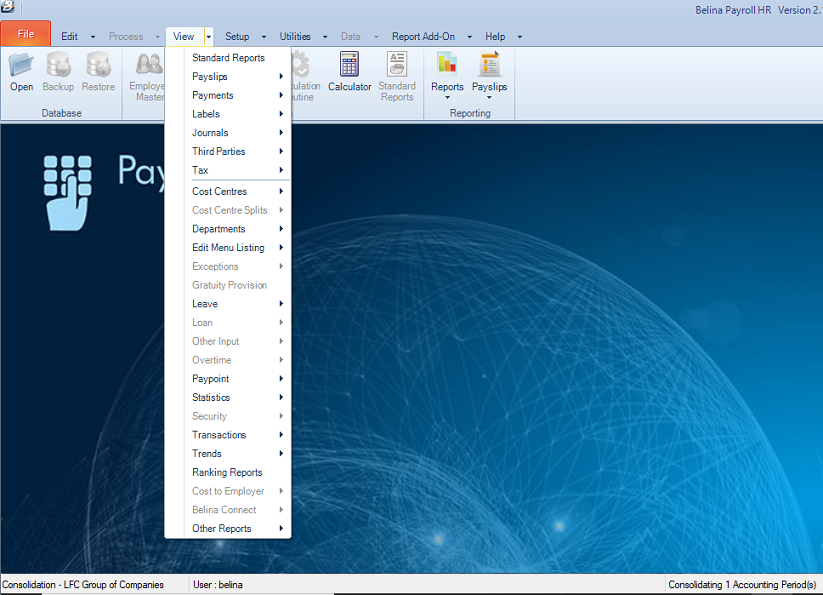
Task: Expand the Help menu dropdown arrow
Action: tap(520, 37)
